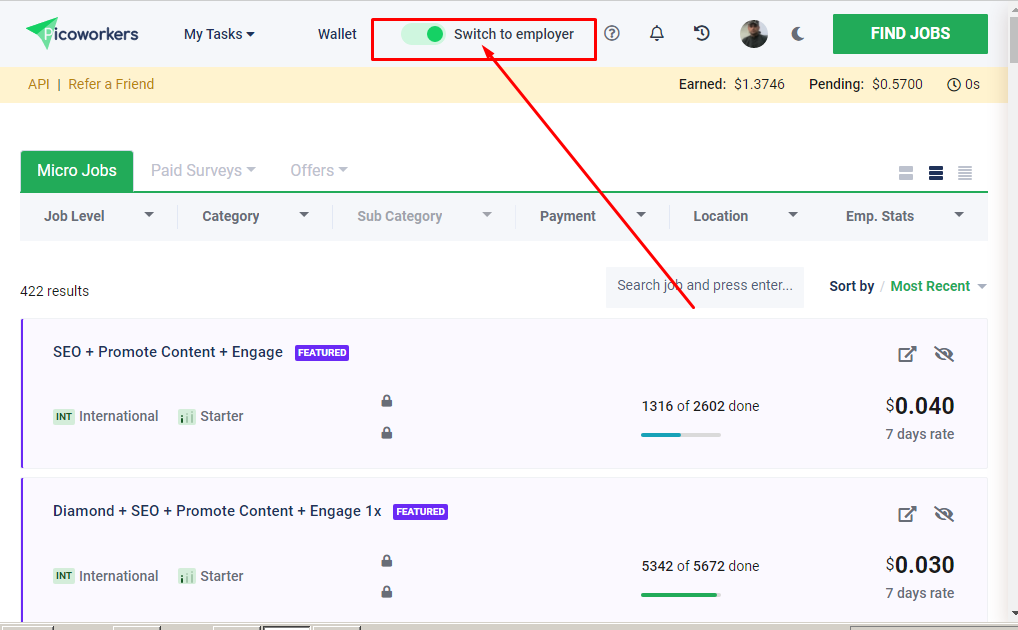Click the lower lock icon in Diamond job
This screenshot has height=630, width=1018.
coord(386,592)
